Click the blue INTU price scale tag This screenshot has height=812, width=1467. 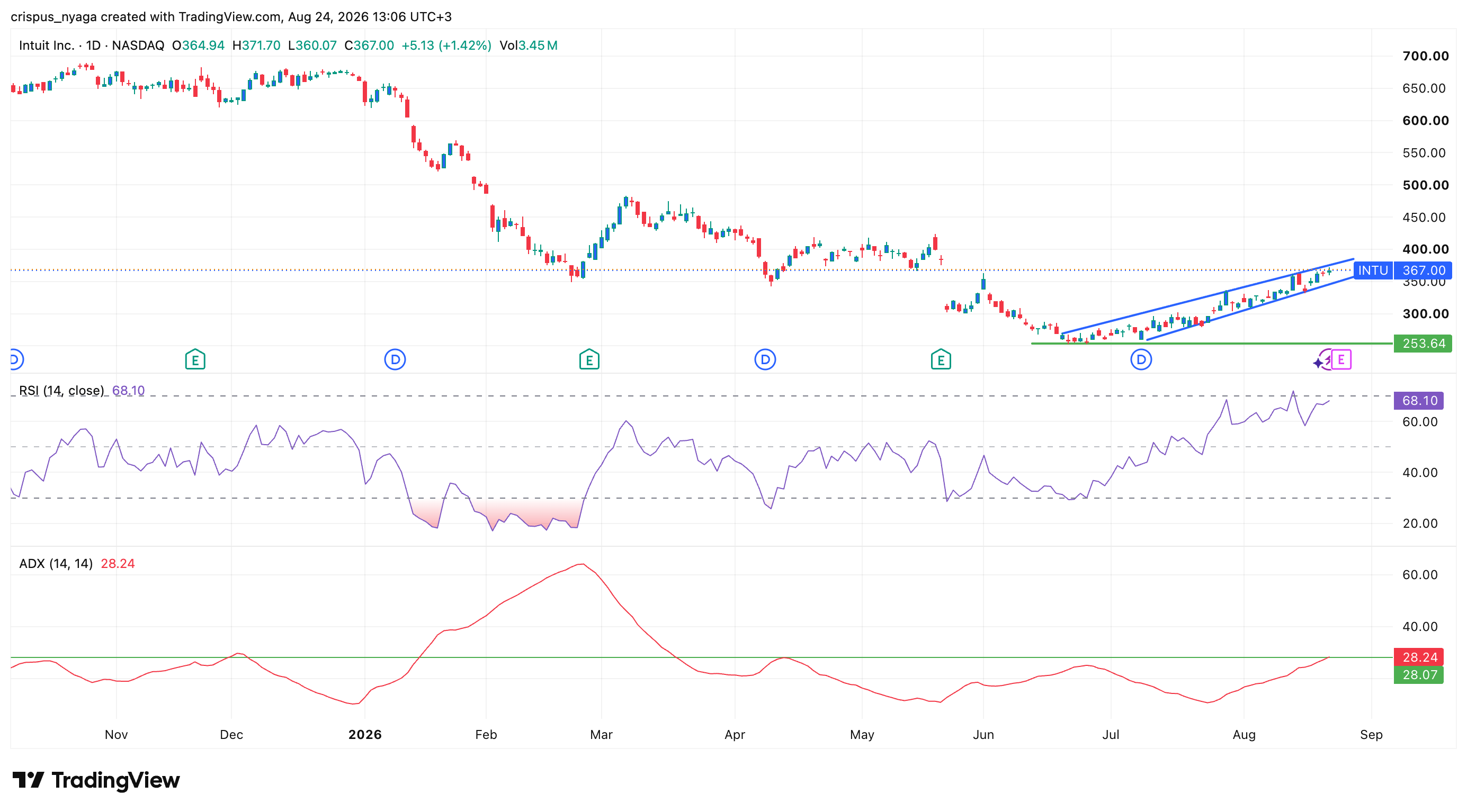click(1373, 270)
